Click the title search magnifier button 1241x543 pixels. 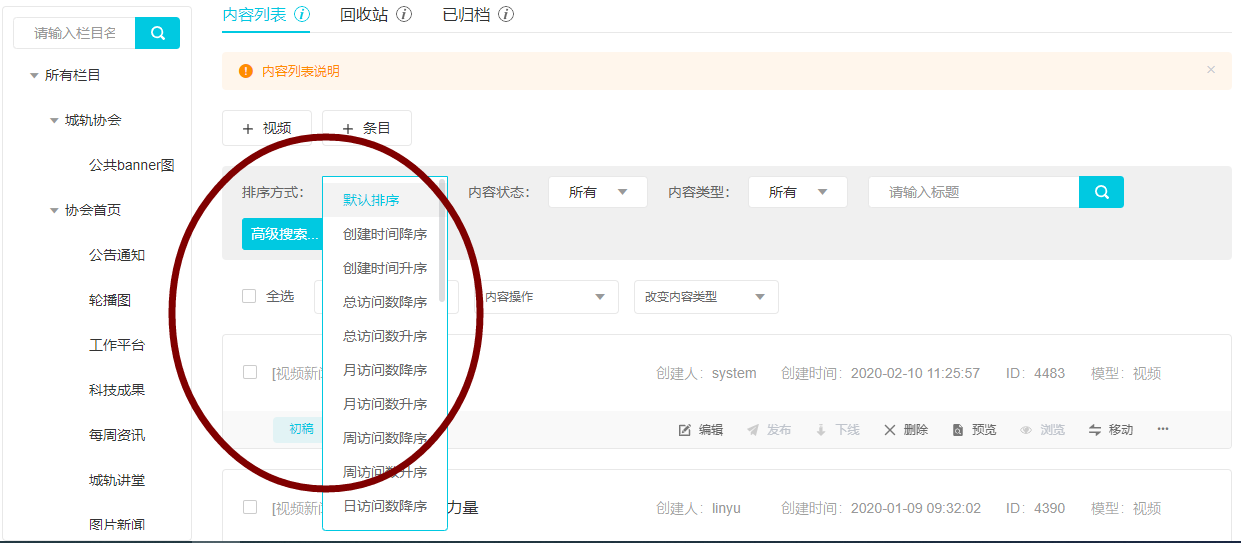click(x=1101, y=192)
